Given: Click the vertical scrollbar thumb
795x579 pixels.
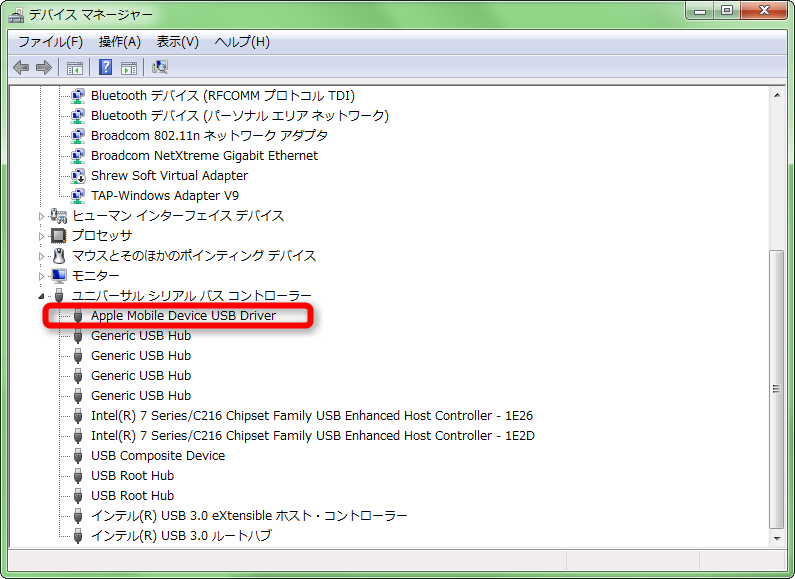Looking at the screenshot, I should [777, 389].
